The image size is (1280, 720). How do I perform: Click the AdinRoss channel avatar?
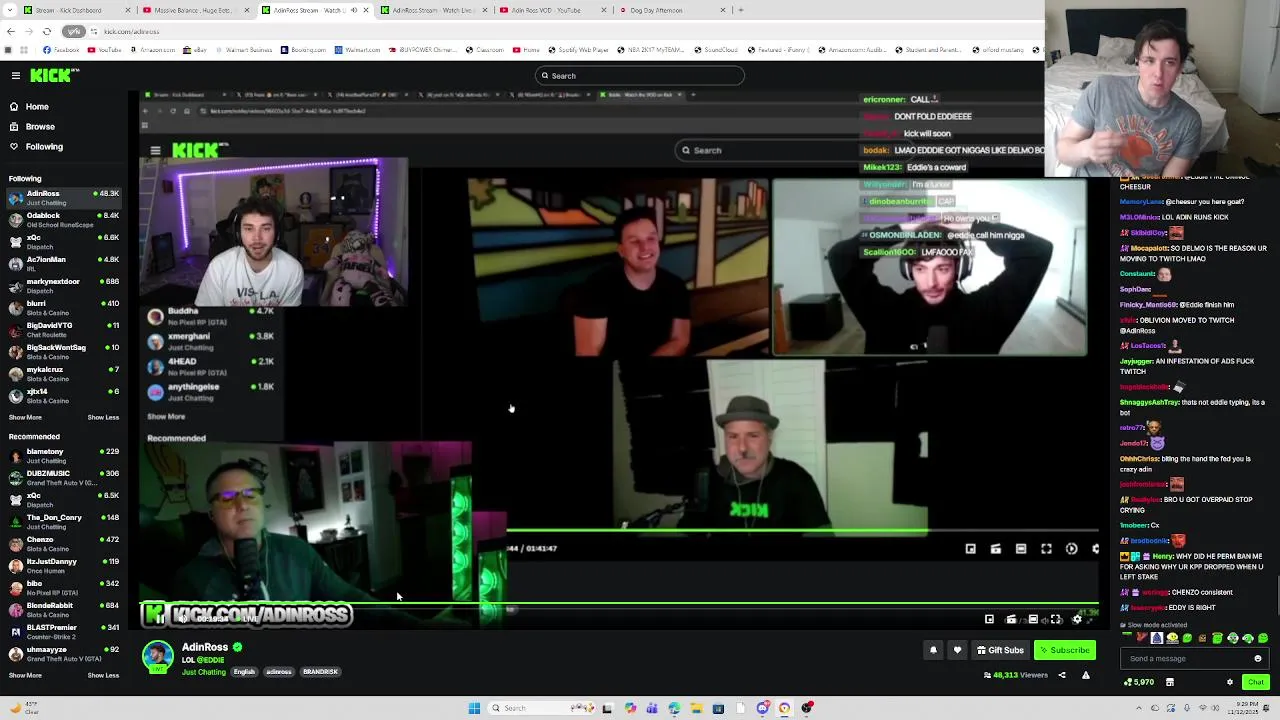click(158, 657)
